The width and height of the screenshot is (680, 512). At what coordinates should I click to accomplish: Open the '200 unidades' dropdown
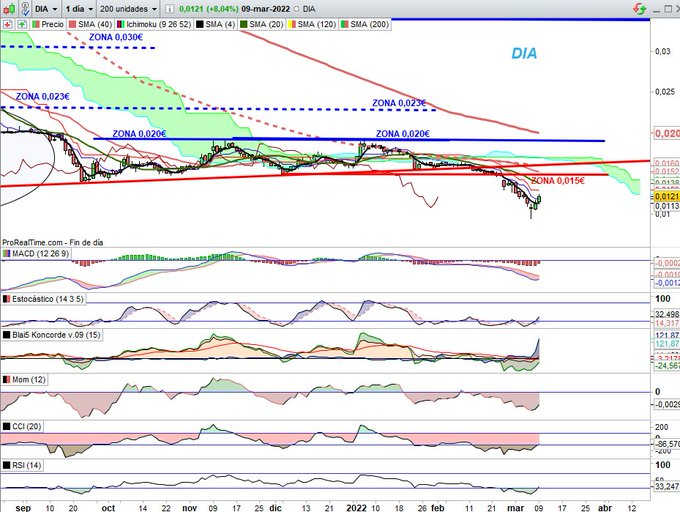128,9
